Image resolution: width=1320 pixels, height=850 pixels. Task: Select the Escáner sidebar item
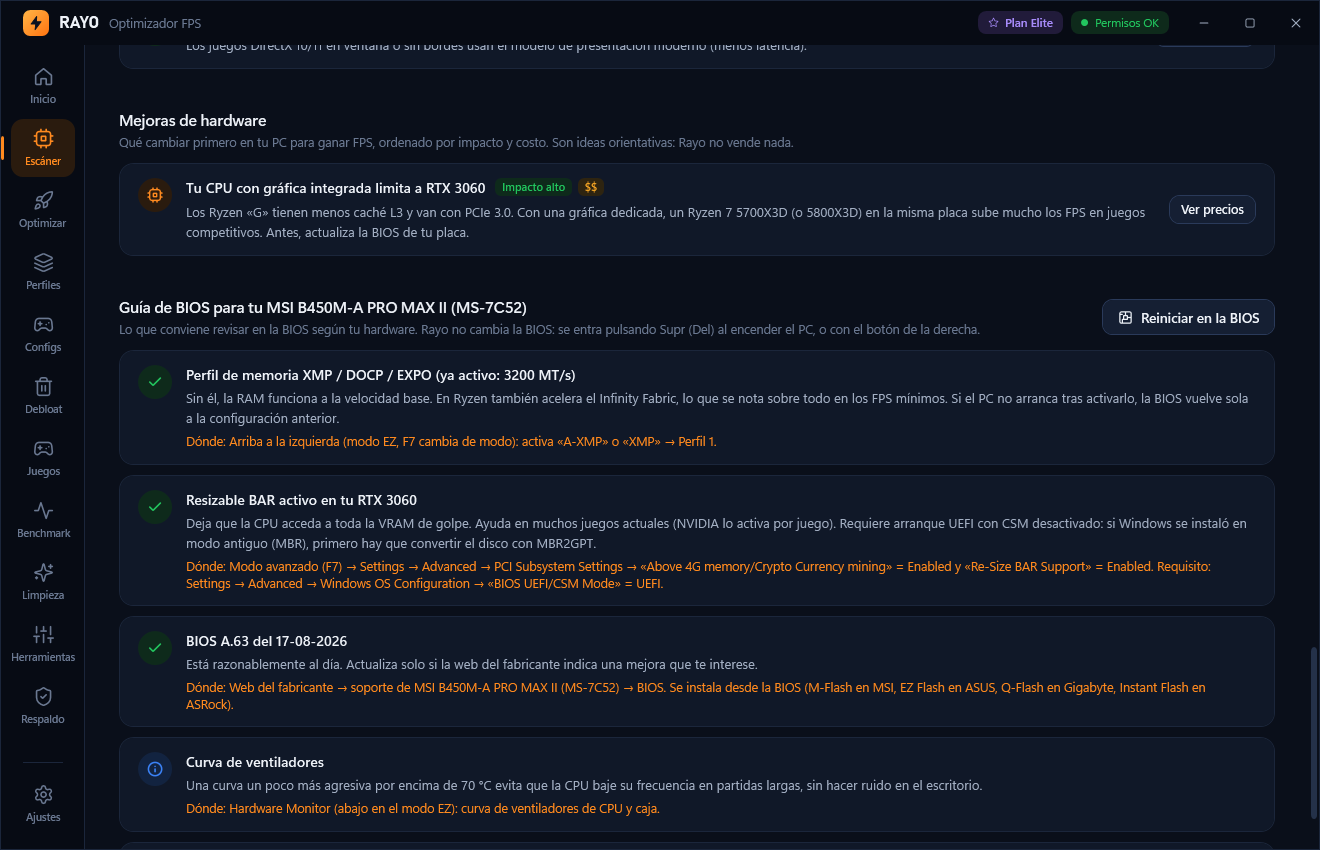(43, 148)
